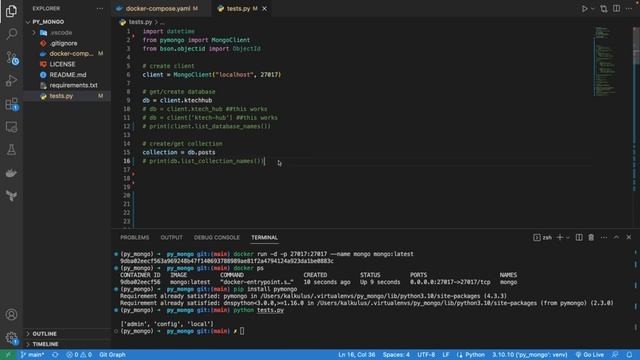Screen dimensions: 640x360
Task: Synchronize changes in status bar
Action: [x=55, y=355]
